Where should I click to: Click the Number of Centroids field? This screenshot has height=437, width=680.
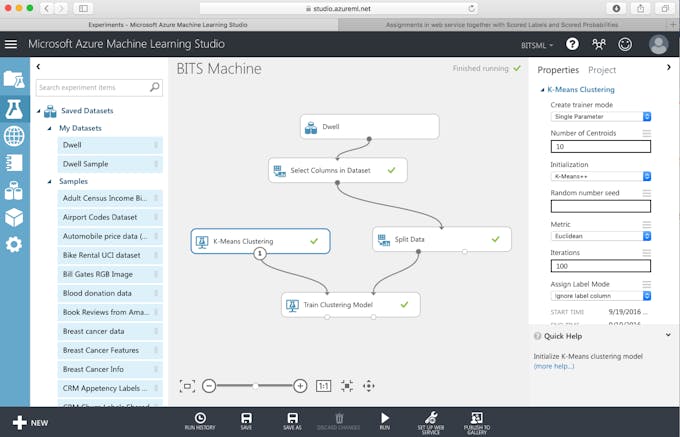[601, 147]
